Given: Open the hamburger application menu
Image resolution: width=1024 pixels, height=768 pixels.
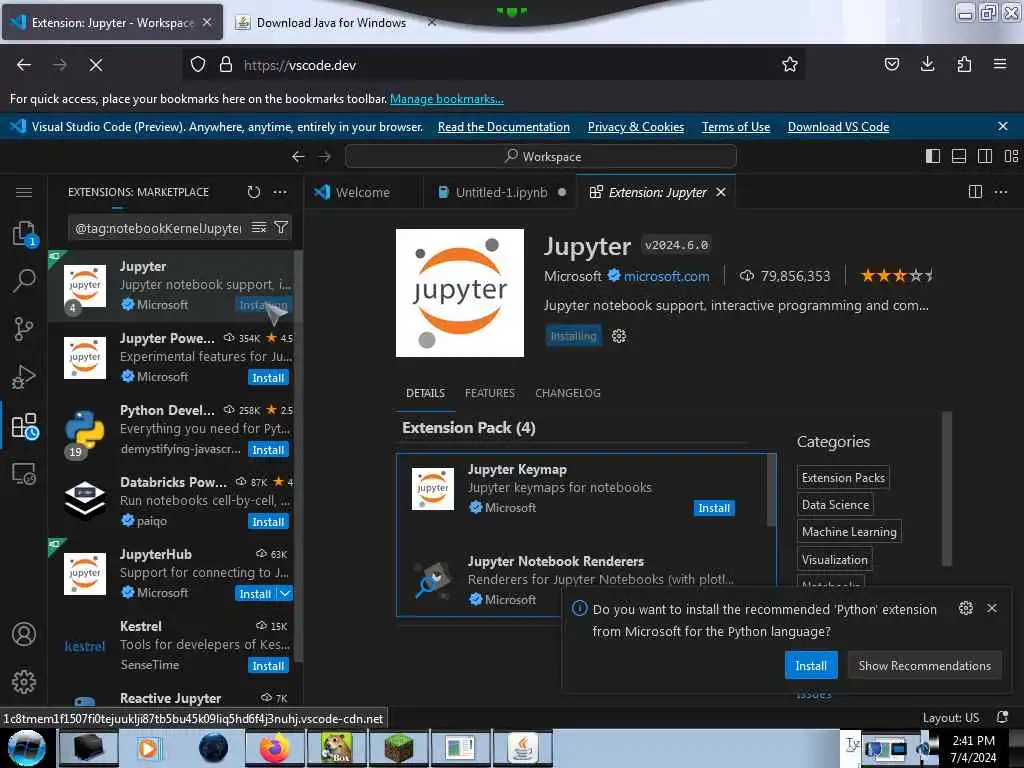Looking at the screenshot, I should pyautogui.click(x=24, y=192).
